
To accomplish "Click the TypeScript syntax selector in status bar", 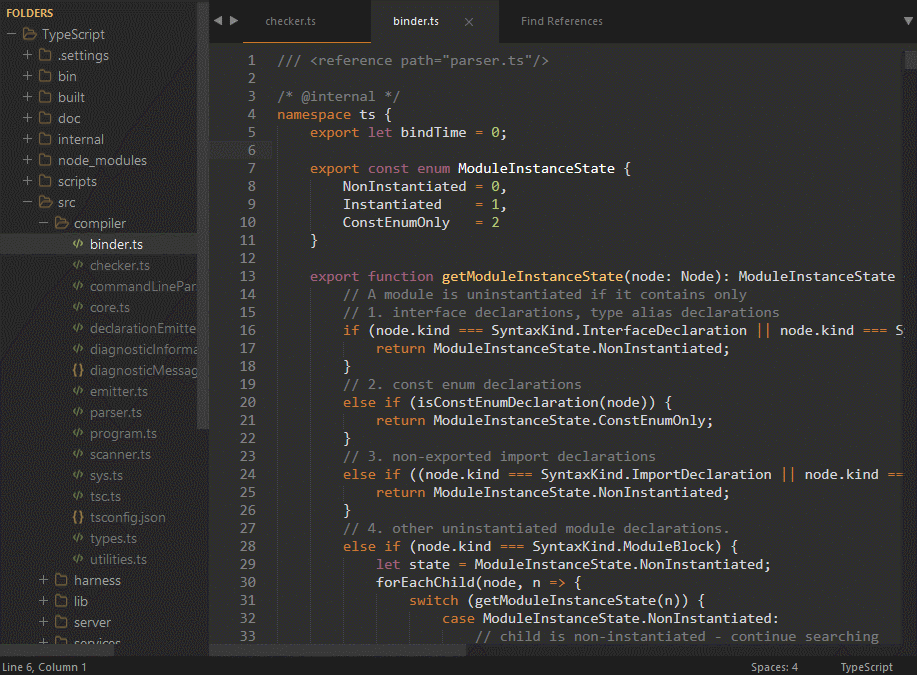I will click(x=866, y=667).
